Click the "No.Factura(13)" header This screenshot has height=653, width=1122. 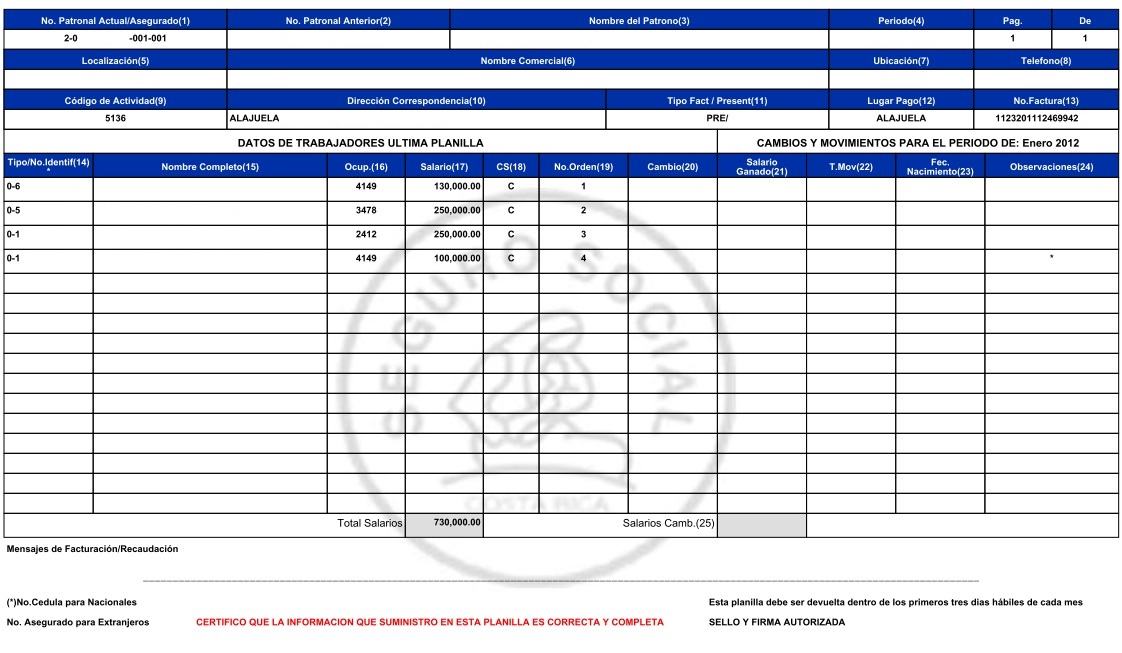coord(1045,101)
